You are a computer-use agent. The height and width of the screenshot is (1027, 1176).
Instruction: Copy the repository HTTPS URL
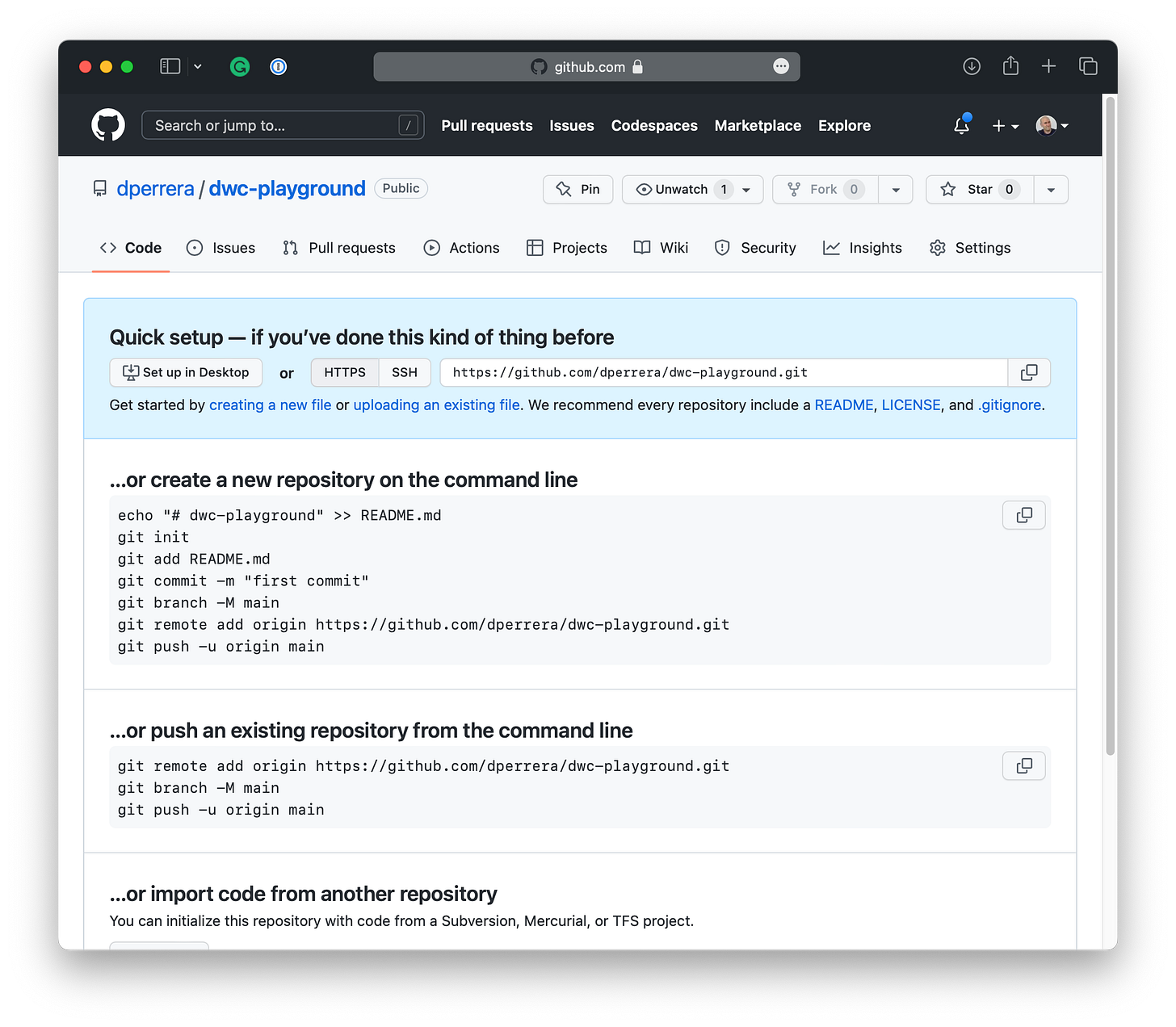[x=1029, y=372]
